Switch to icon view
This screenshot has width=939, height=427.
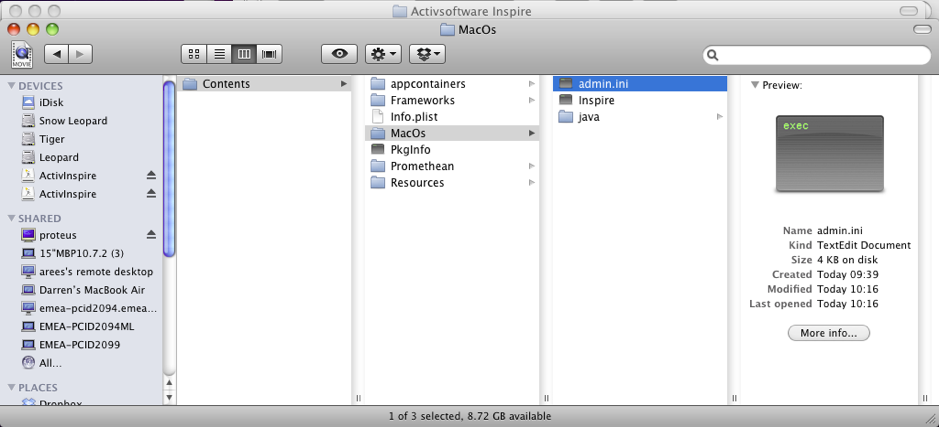click(194, 54)
